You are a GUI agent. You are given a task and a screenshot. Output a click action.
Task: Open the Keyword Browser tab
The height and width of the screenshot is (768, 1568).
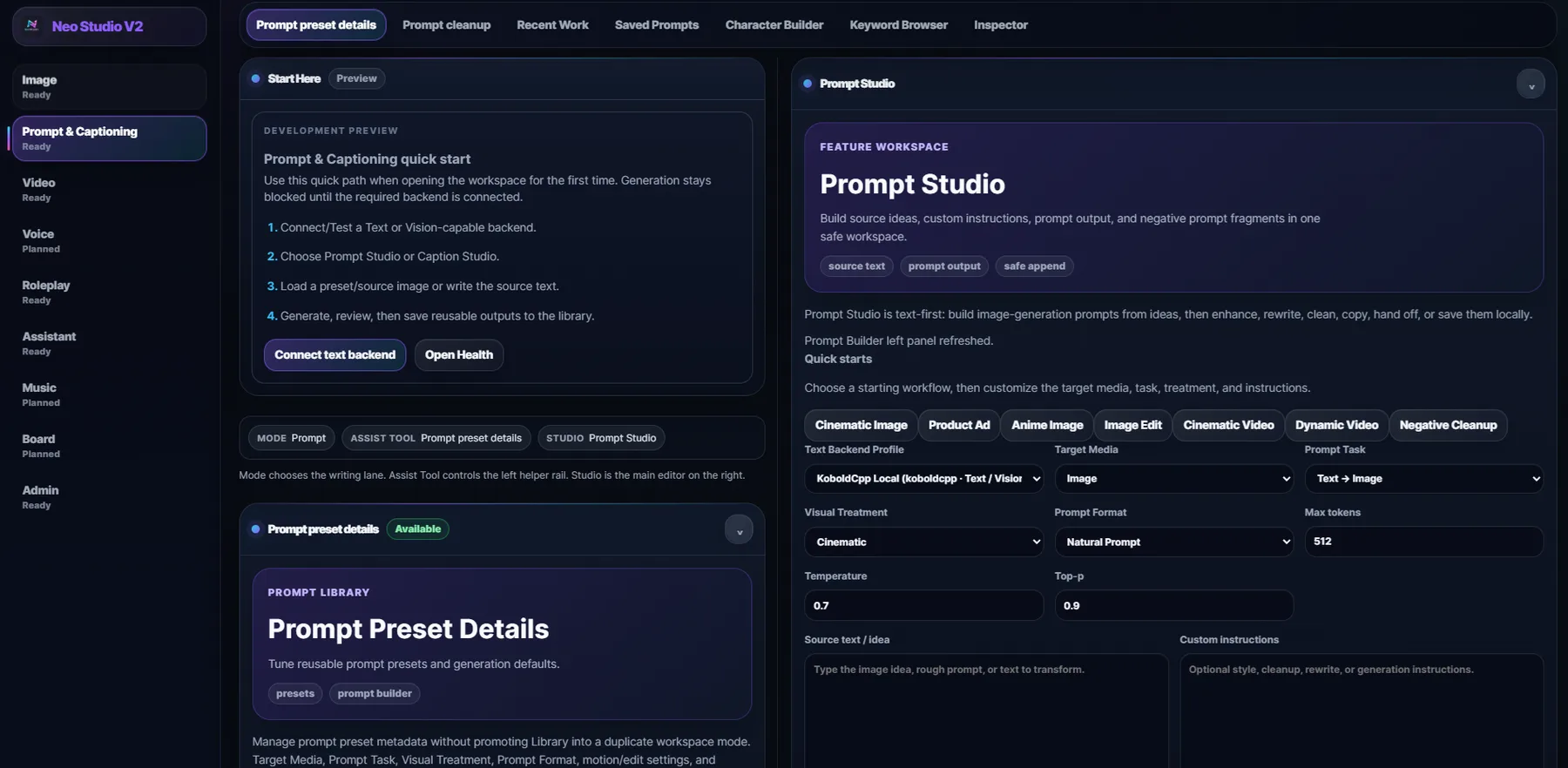click(898, 25)
